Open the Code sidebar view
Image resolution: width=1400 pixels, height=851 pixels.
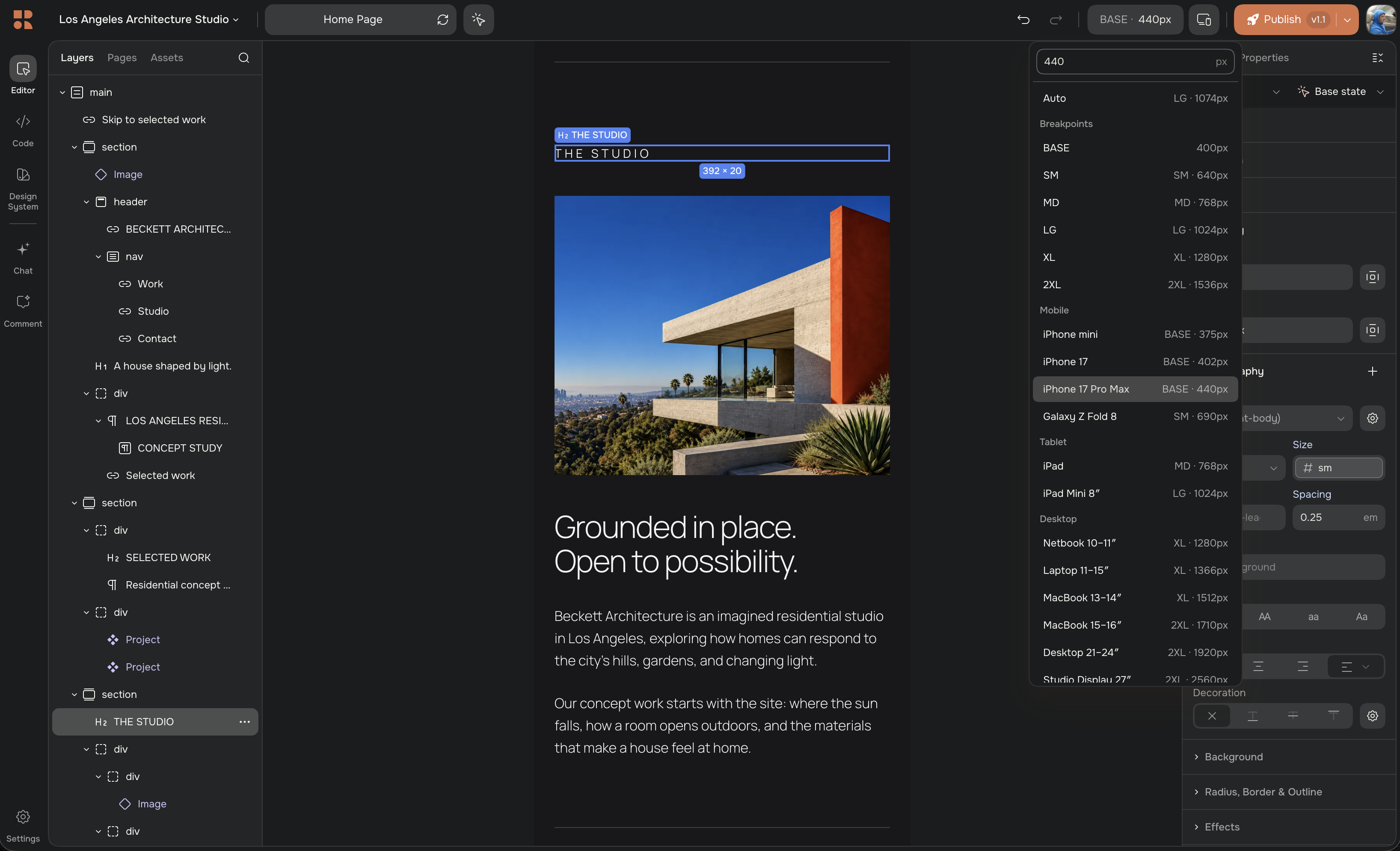click(x=23, y=130)
